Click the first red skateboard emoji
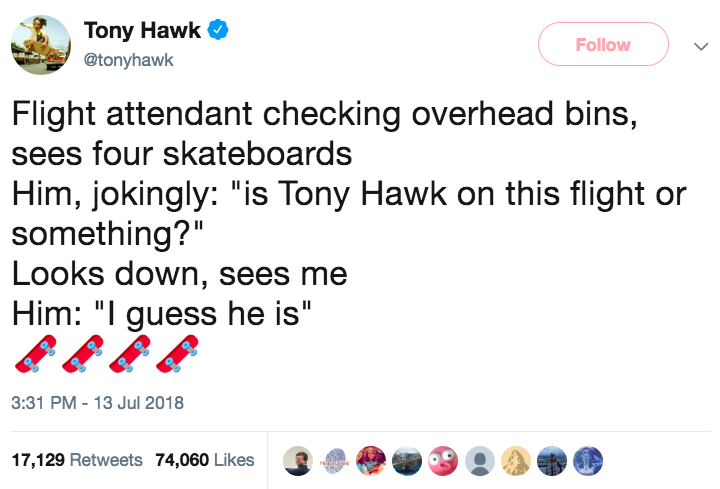The image size is (720, 489). (x=35, y=354)
